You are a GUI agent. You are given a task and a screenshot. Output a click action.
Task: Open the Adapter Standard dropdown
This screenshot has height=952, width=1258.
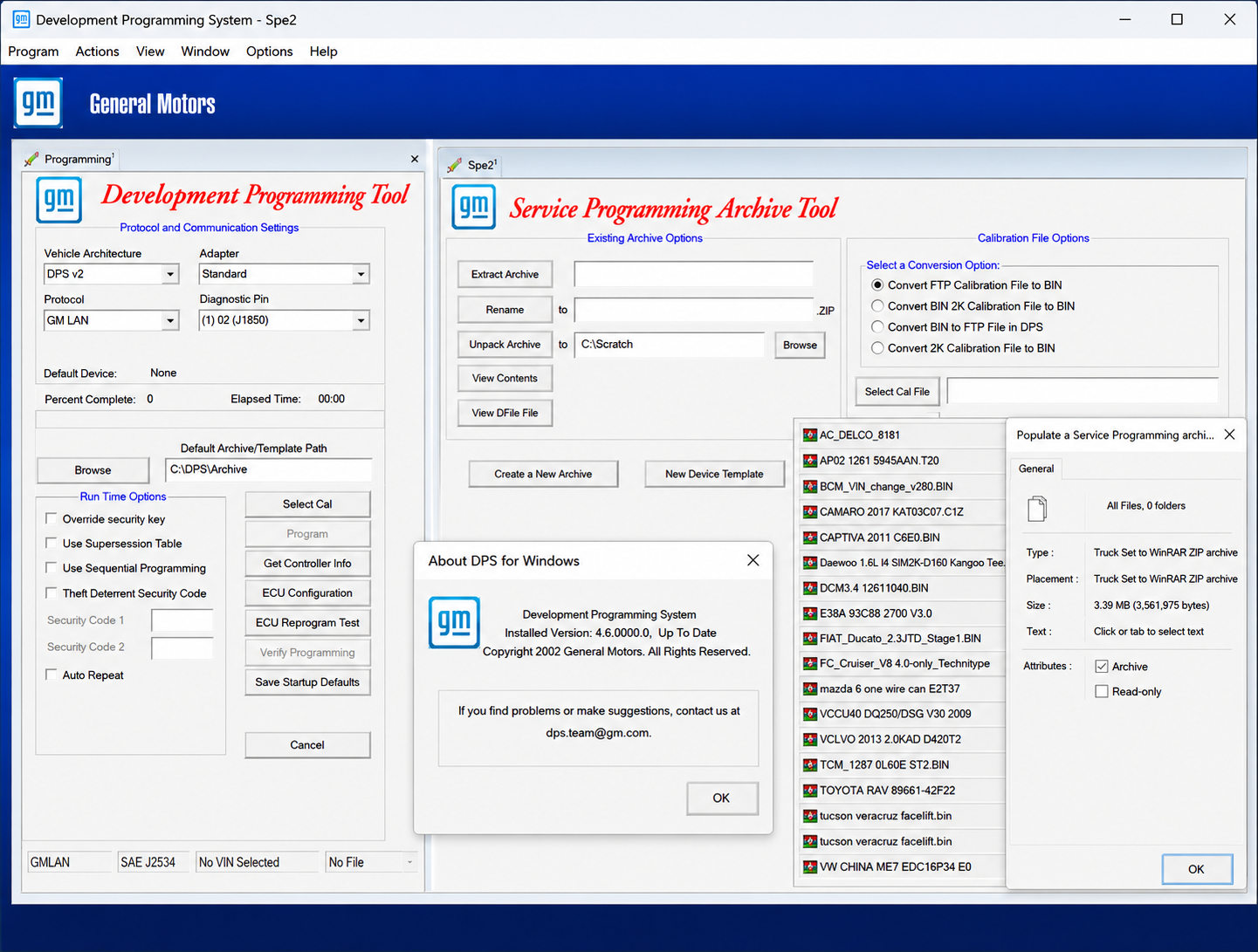pyautogui.click(x=361, y=274)
